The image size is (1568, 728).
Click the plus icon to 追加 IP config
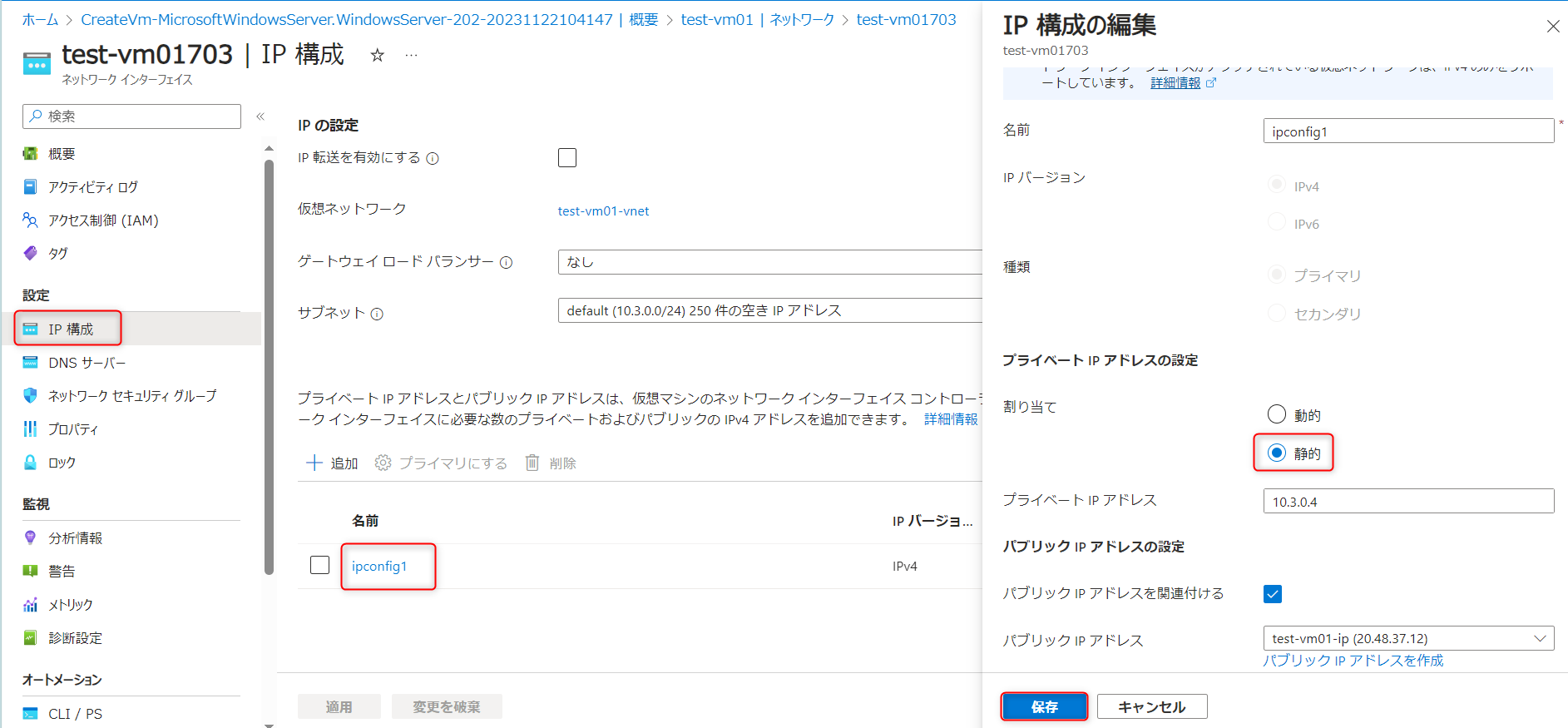[314, 463]
